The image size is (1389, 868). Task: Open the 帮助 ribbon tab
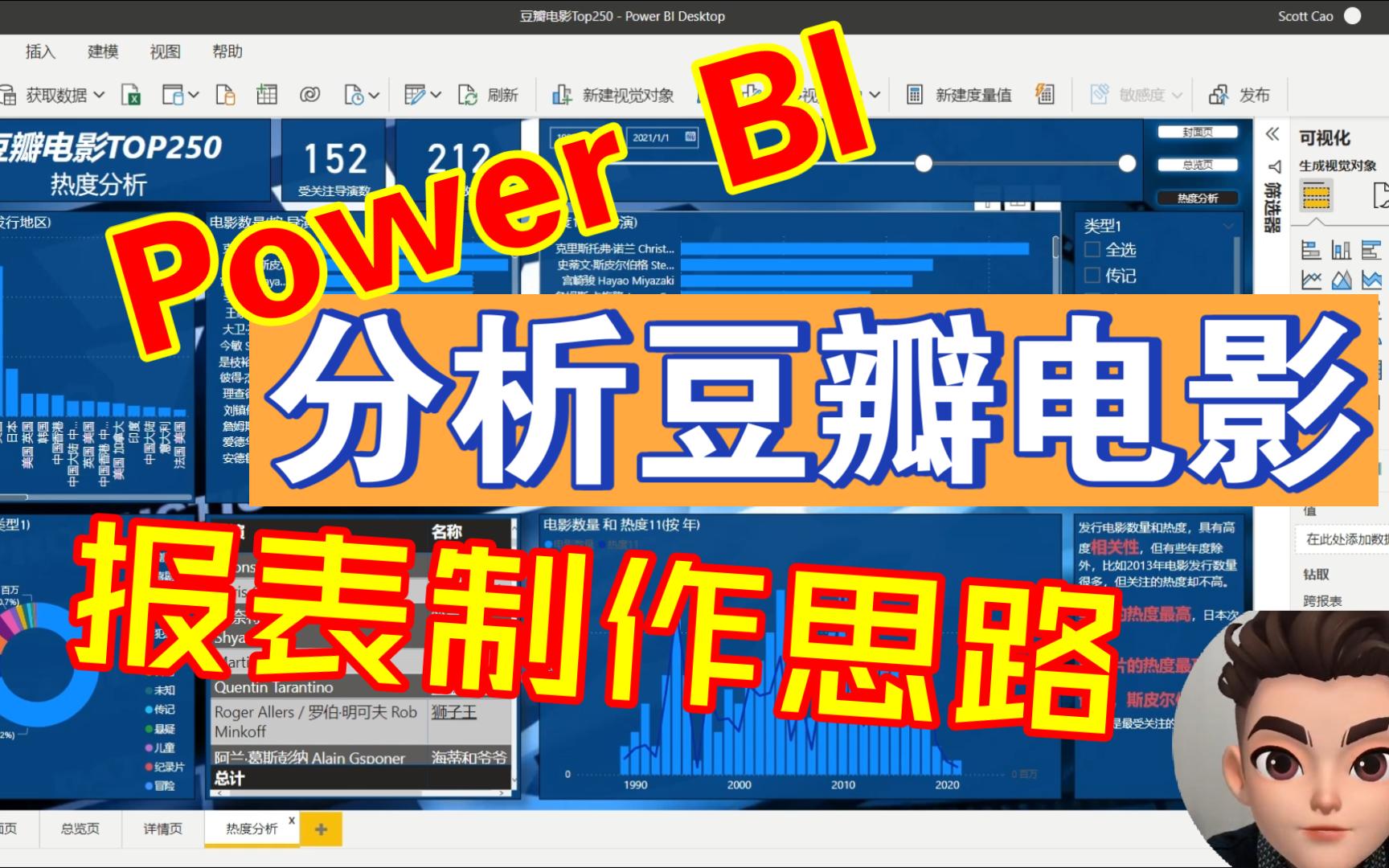(x=227, y=51)
